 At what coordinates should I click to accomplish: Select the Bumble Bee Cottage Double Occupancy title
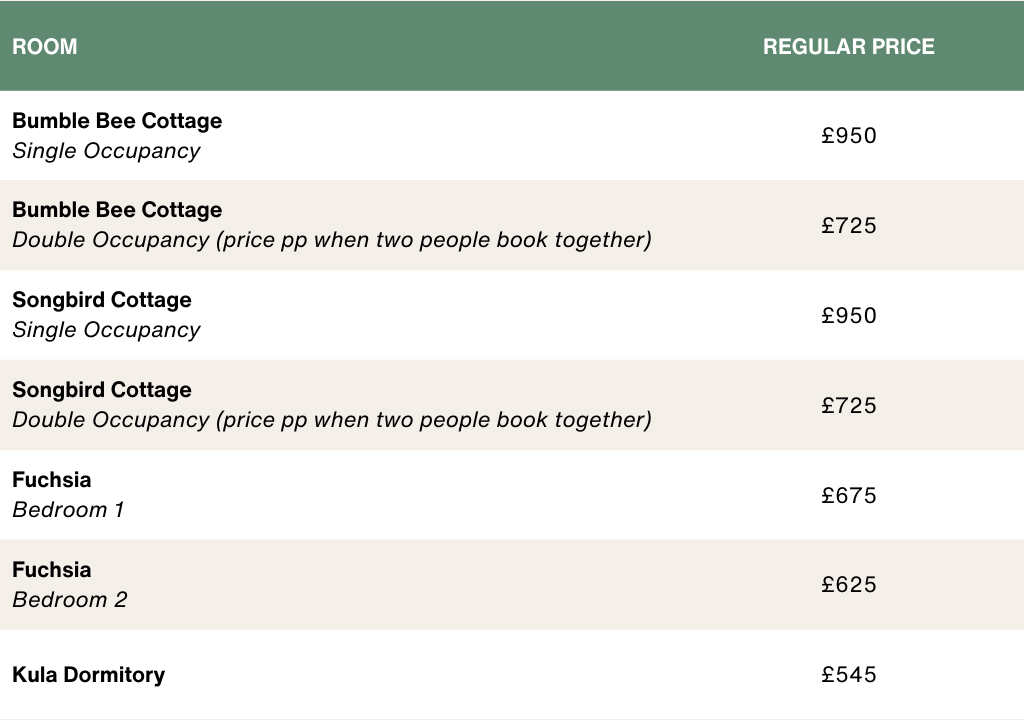[x=117, y=210]
